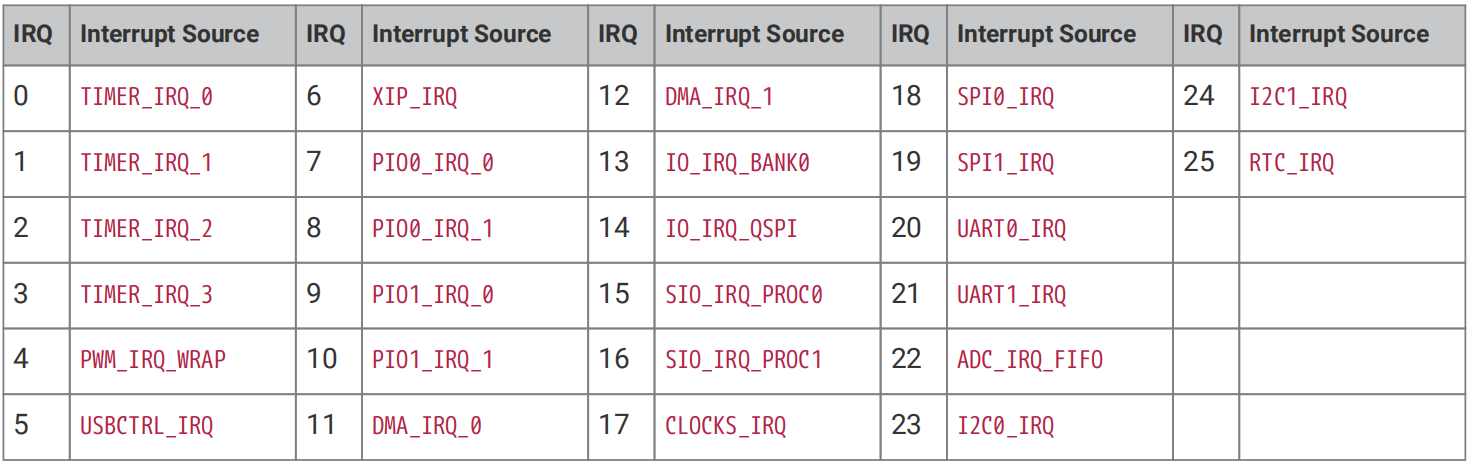The image size is (1470, 465).
Task: Click the PIO1_IRQ_0 cell
Action: pyautogui.click(x=432, y=295)
